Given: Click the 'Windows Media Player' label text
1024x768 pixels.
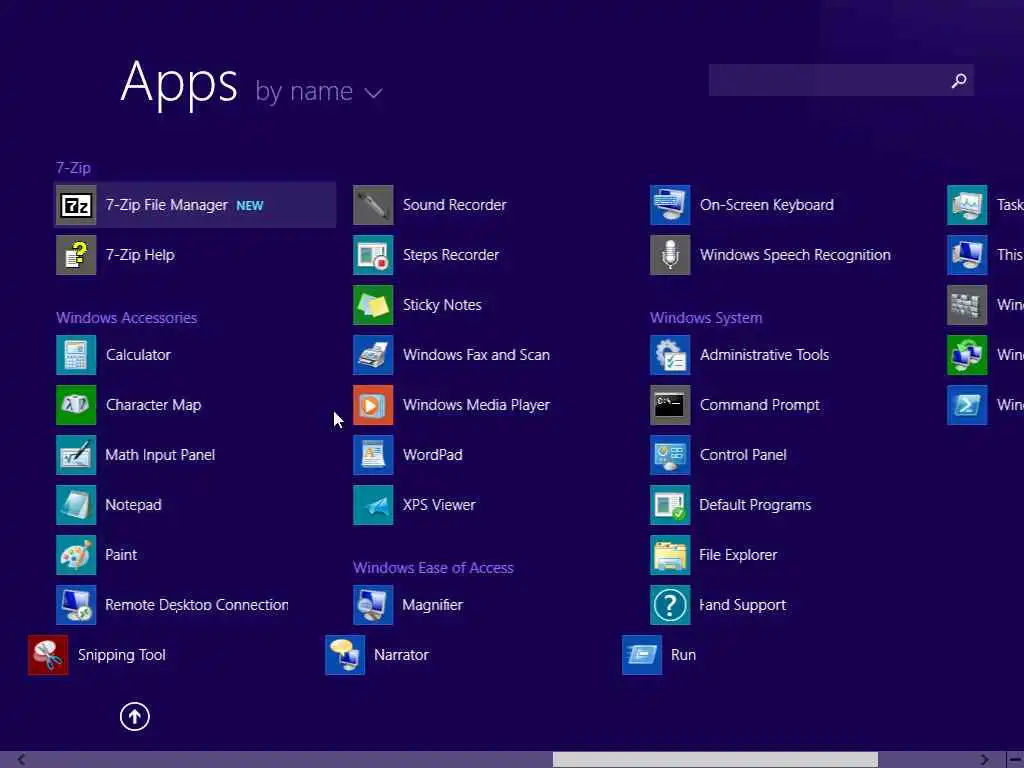Looking at the screenshot, I should (476, 405).
